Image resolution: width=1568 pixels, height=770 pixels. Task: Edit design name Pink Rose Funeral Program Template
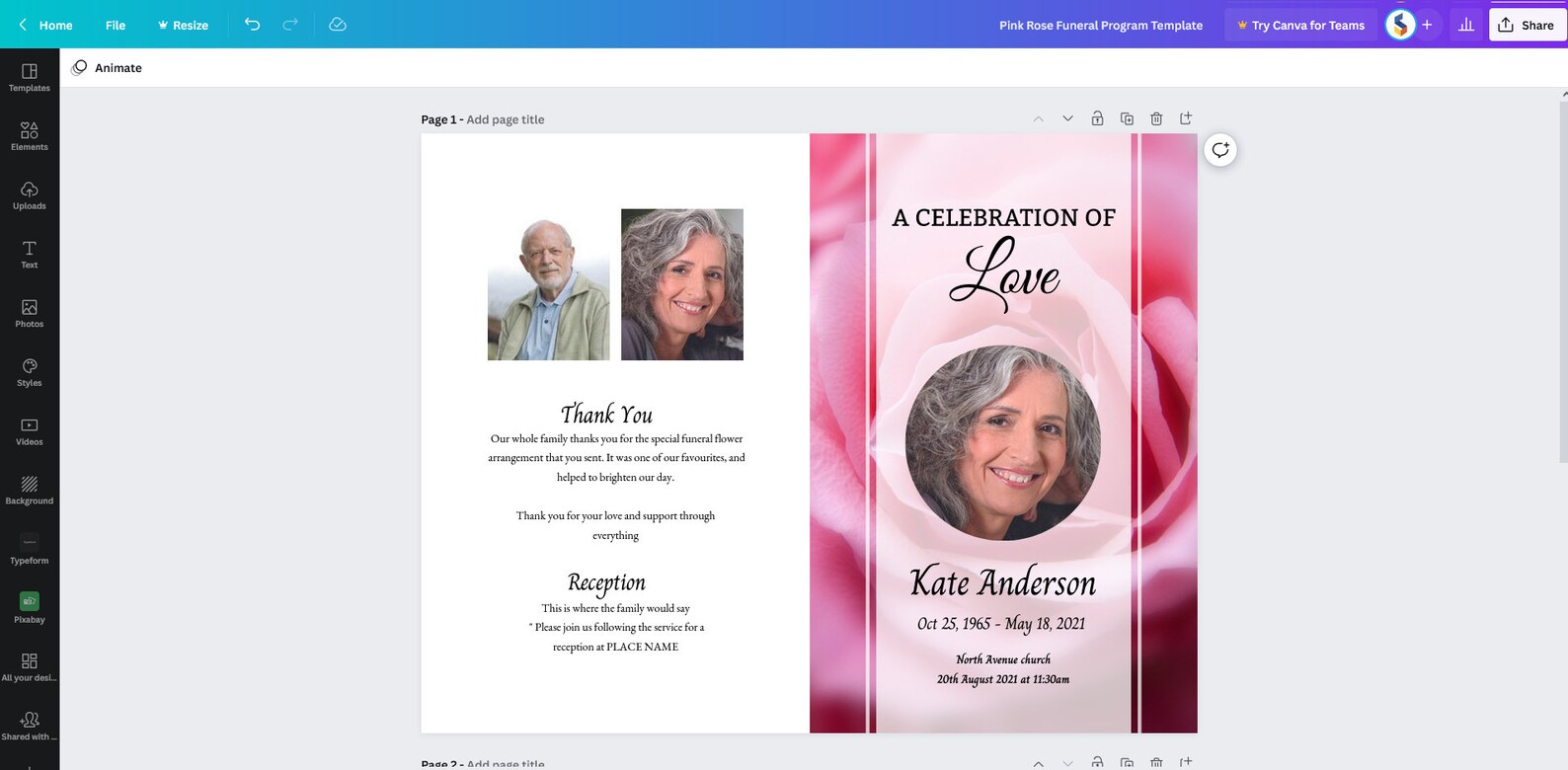(1101, 25)
